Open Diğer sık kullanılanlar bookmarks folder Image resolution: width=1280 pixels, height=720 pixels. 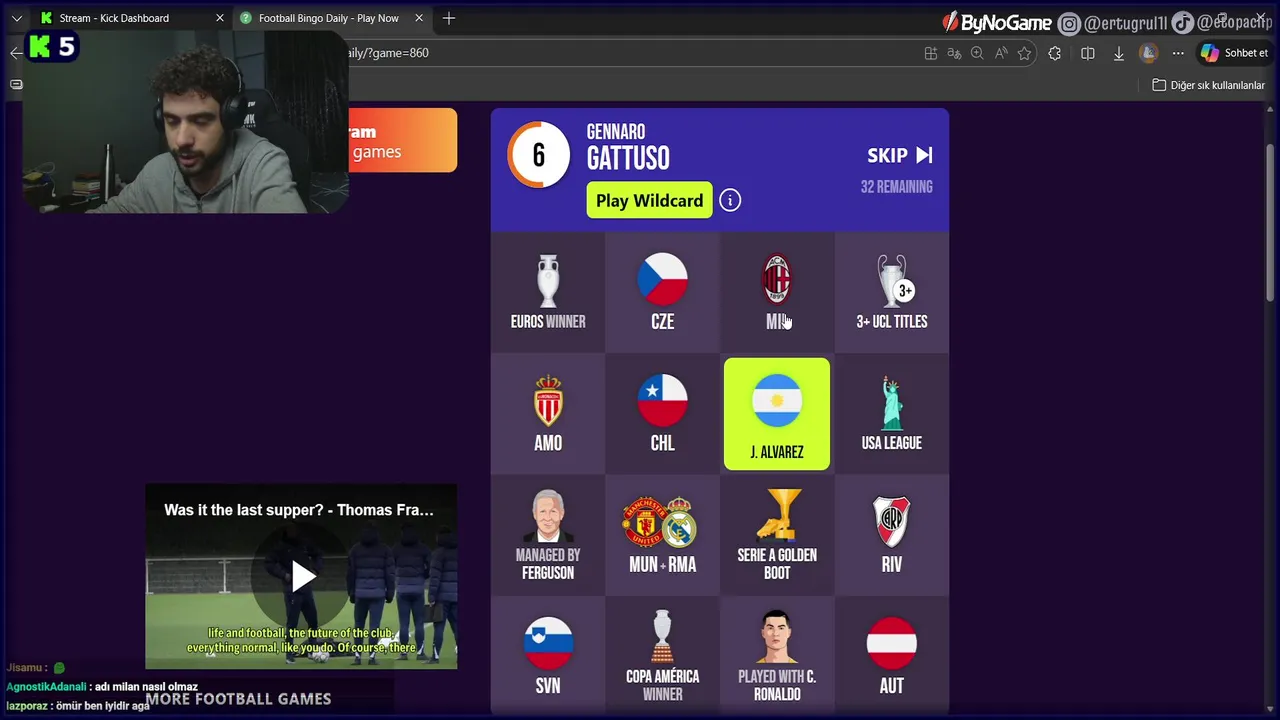tap(1209, 85)
